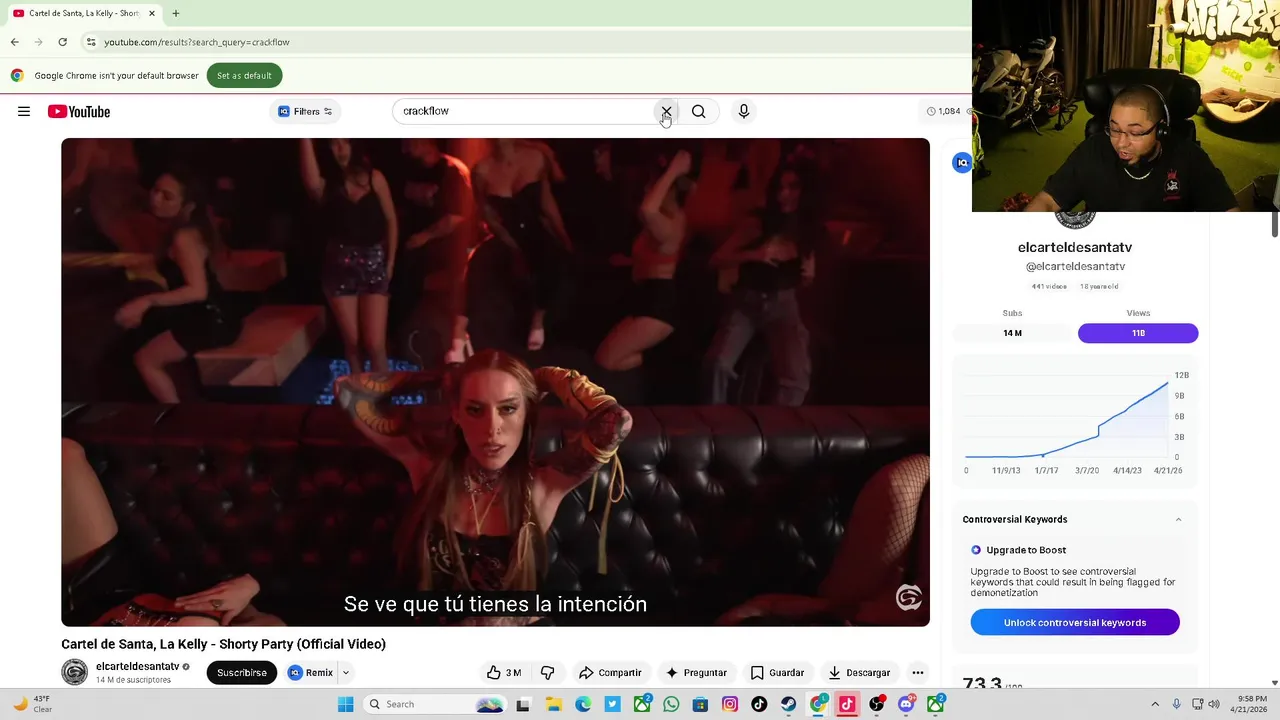Select the Subs 14 M stat tab
This screenshot has width=1280, height=720.
click(x=1012, y=333)
